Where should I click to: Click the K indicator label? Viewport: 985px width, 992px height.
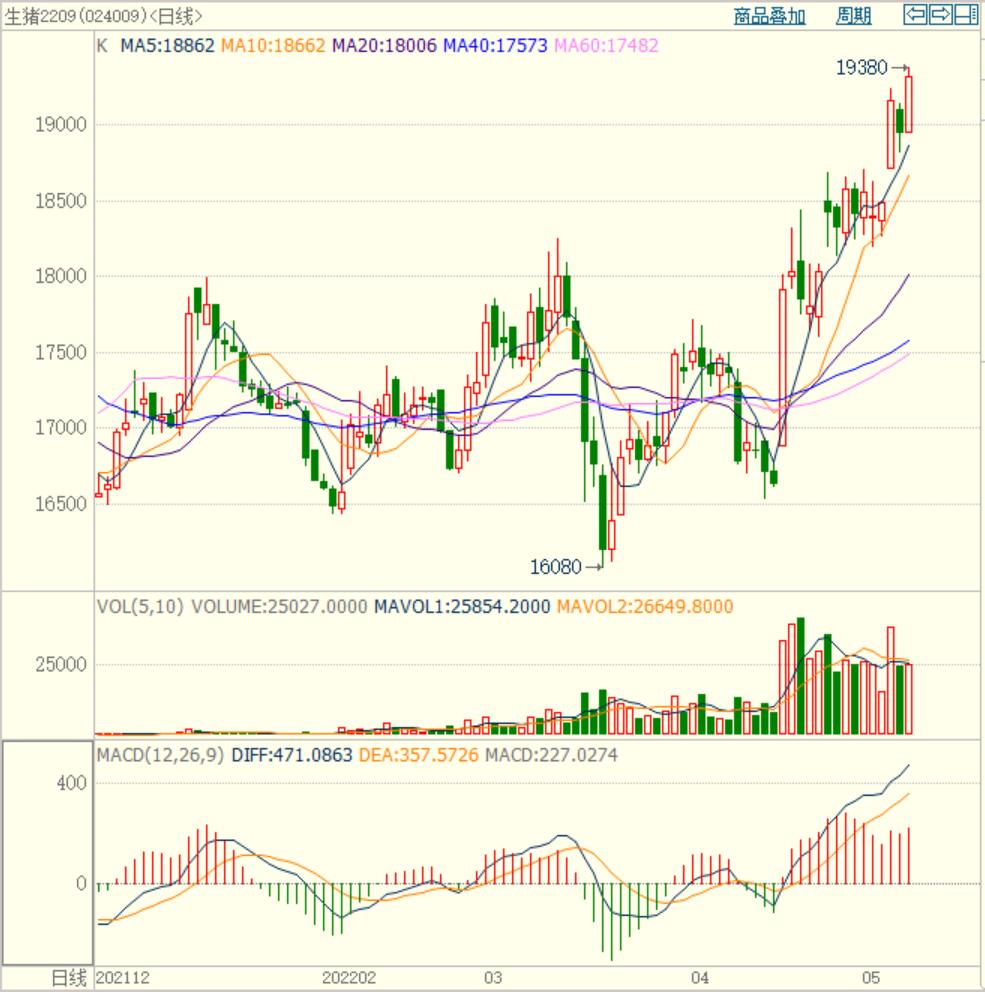tap(102, 45)
